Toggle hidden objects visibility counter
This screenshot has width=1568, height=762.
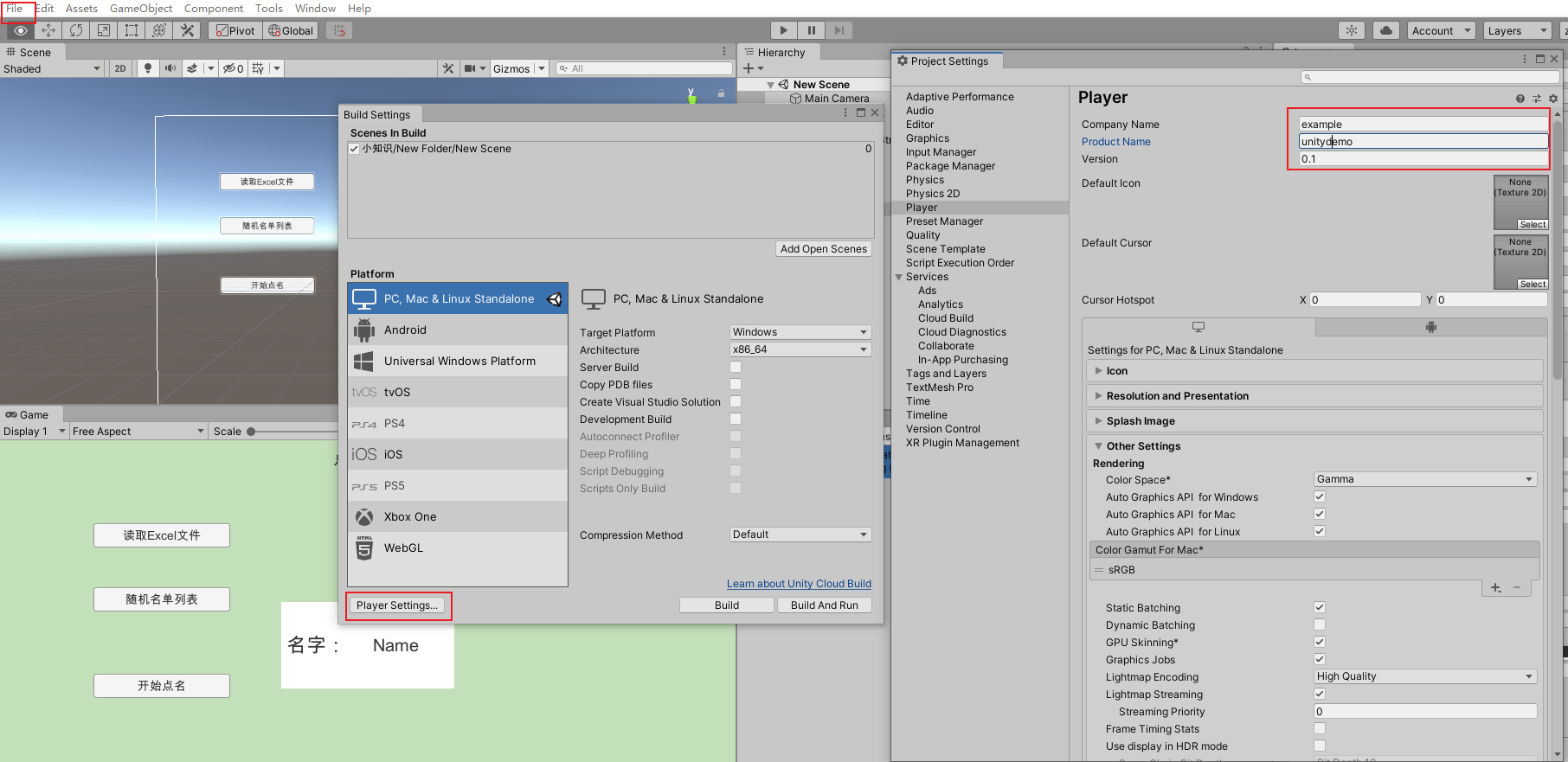(x=233, y=68)
